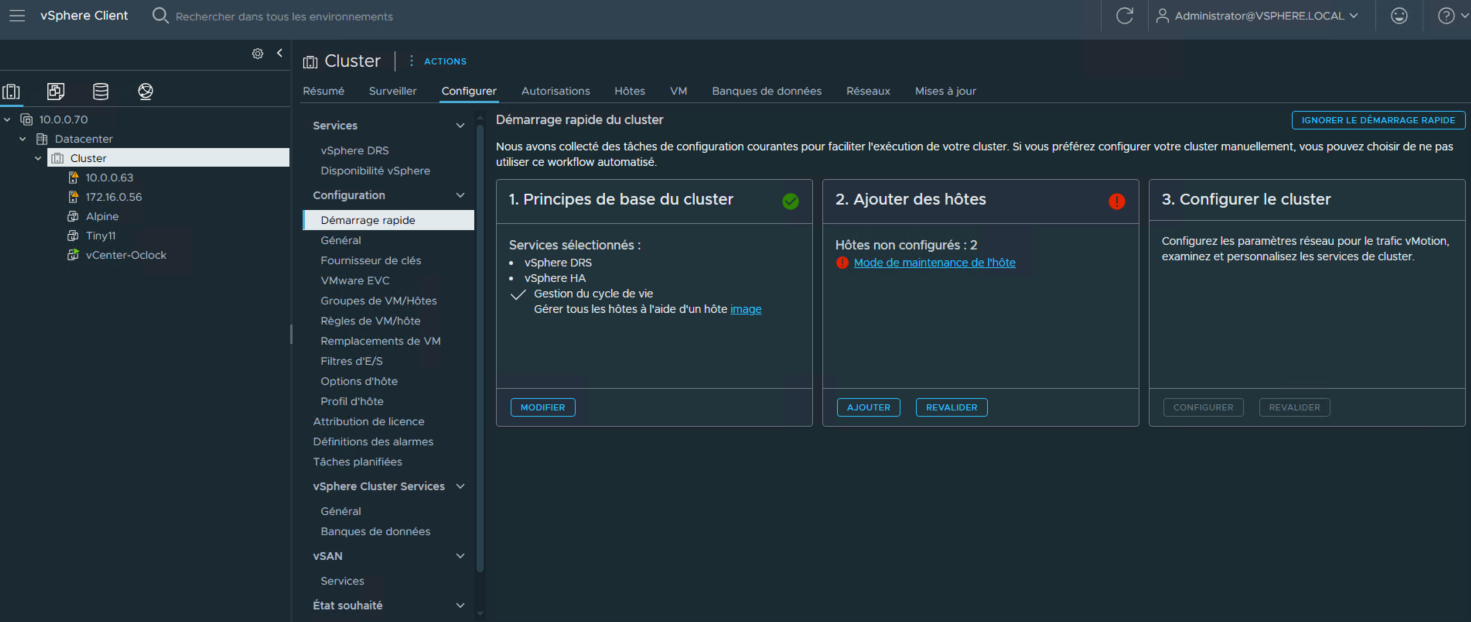Switch to the Surveiller tab
Screen dimensions: 1471x622
pyautogui.click(x=392, y=91)
